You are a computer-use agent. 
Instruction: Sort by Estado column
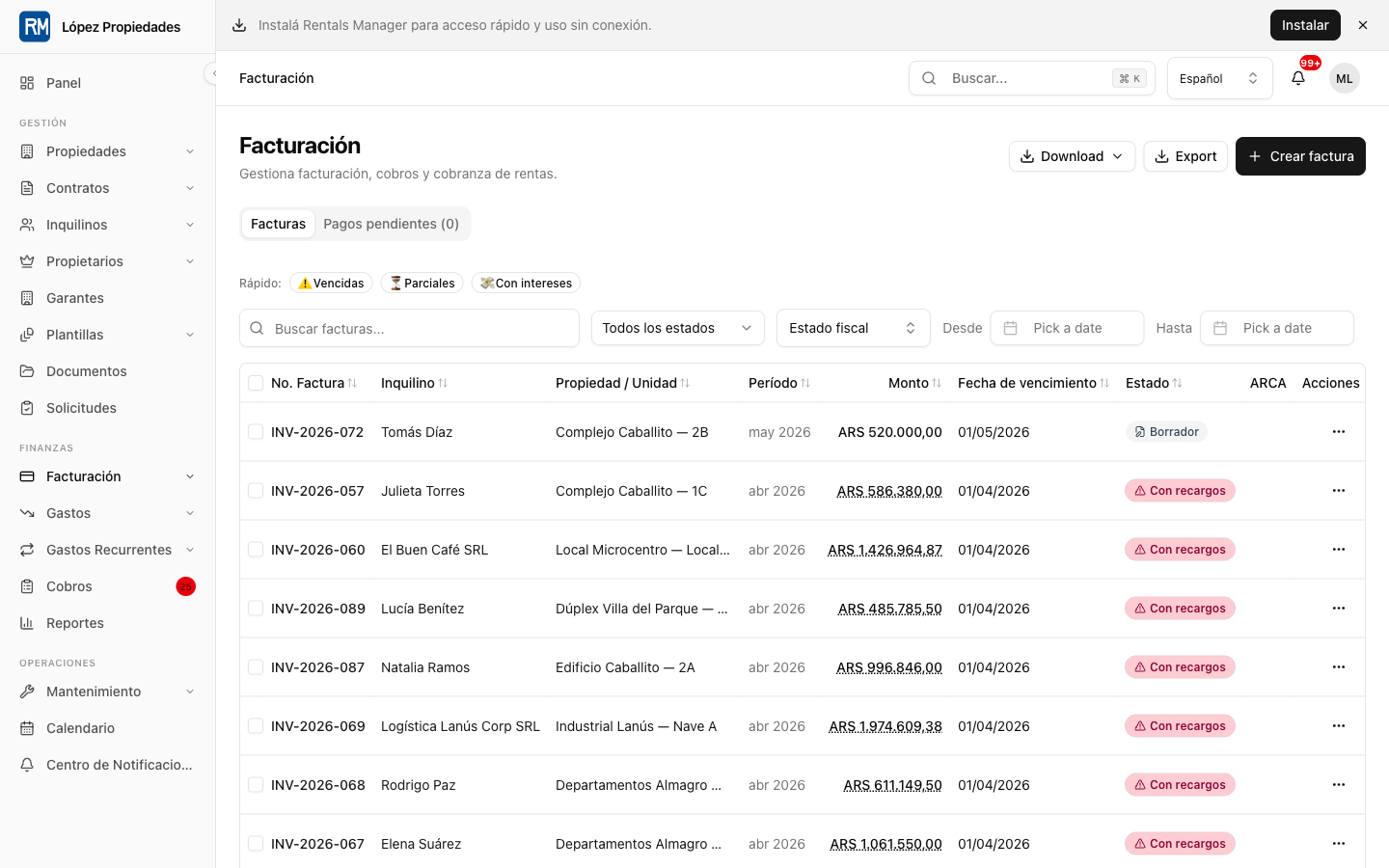coord(1154,383)
